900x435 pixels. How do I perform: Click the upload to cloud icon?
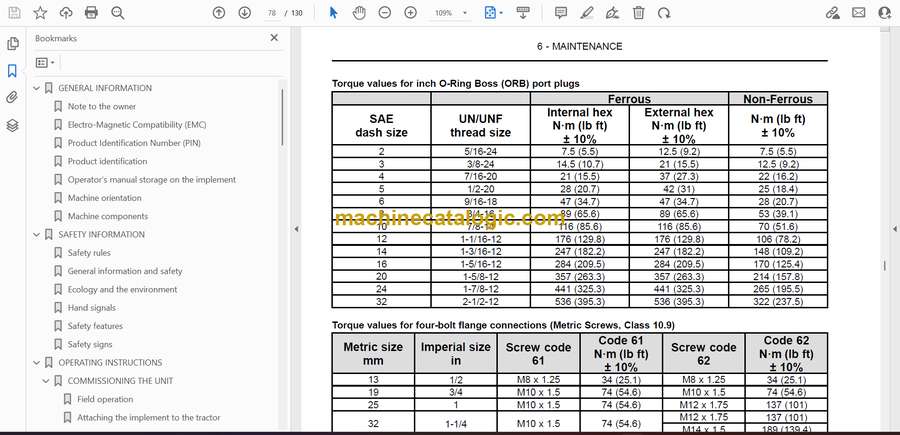[66, 13]
